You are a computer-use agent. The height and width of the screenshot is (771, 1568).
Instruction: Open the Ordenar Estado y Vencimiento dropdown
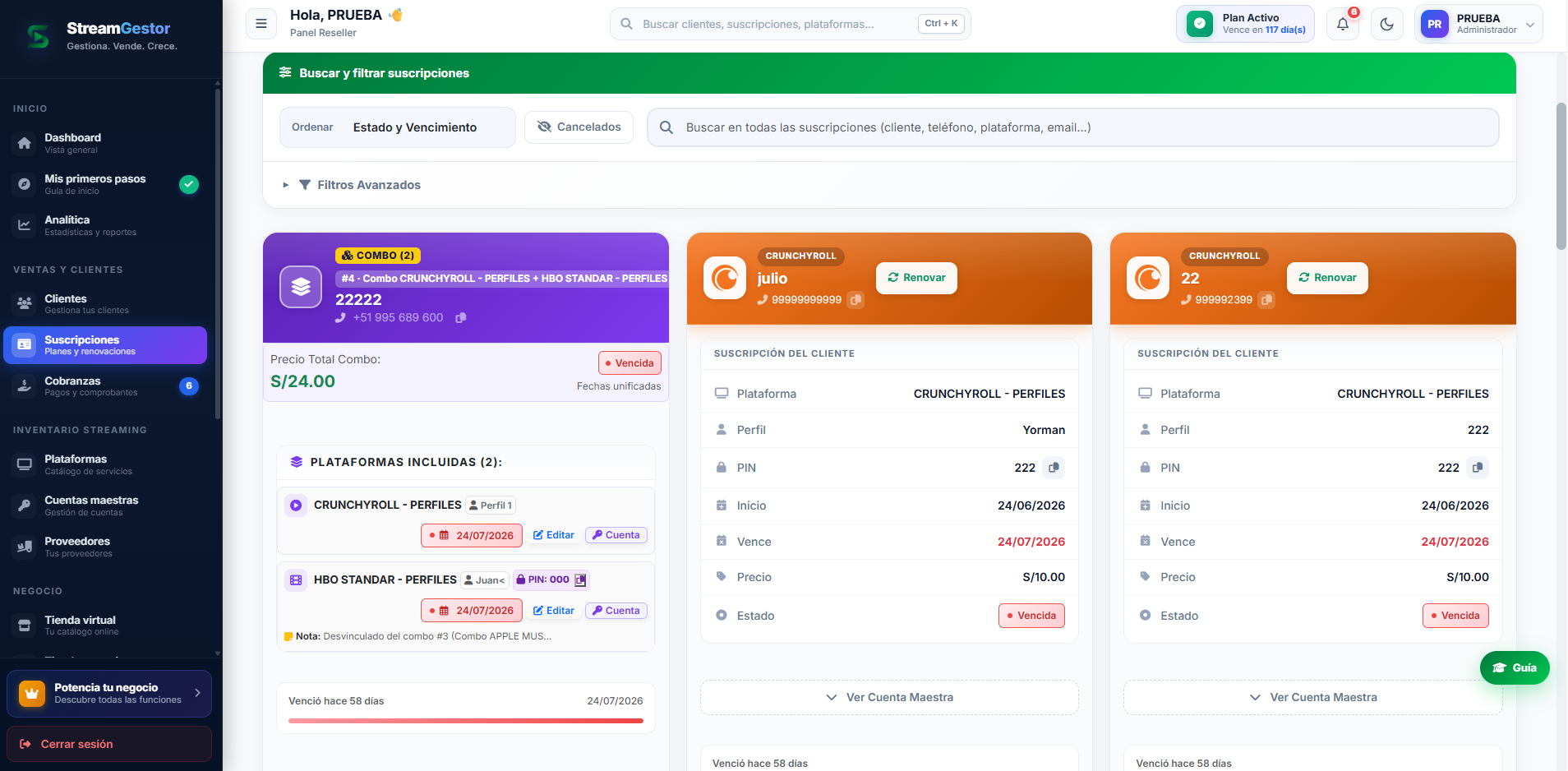398,127
